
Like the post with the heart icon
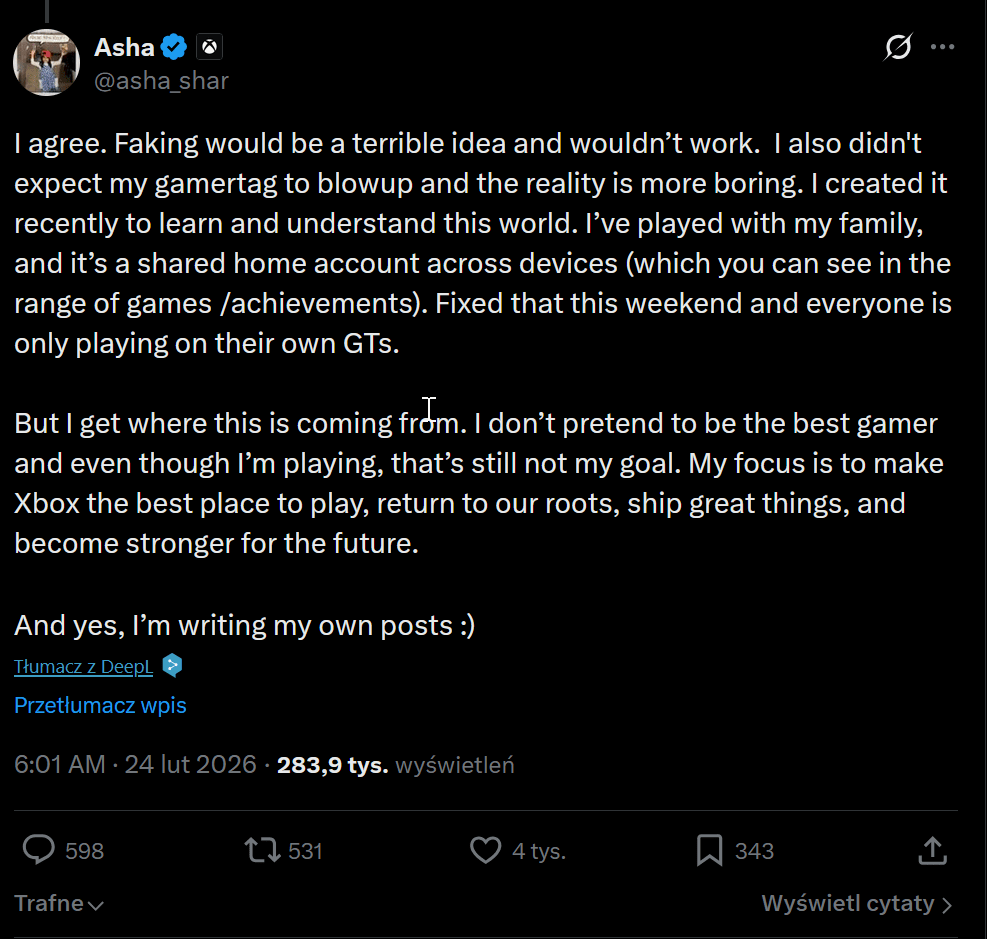[x=485, y=850]
